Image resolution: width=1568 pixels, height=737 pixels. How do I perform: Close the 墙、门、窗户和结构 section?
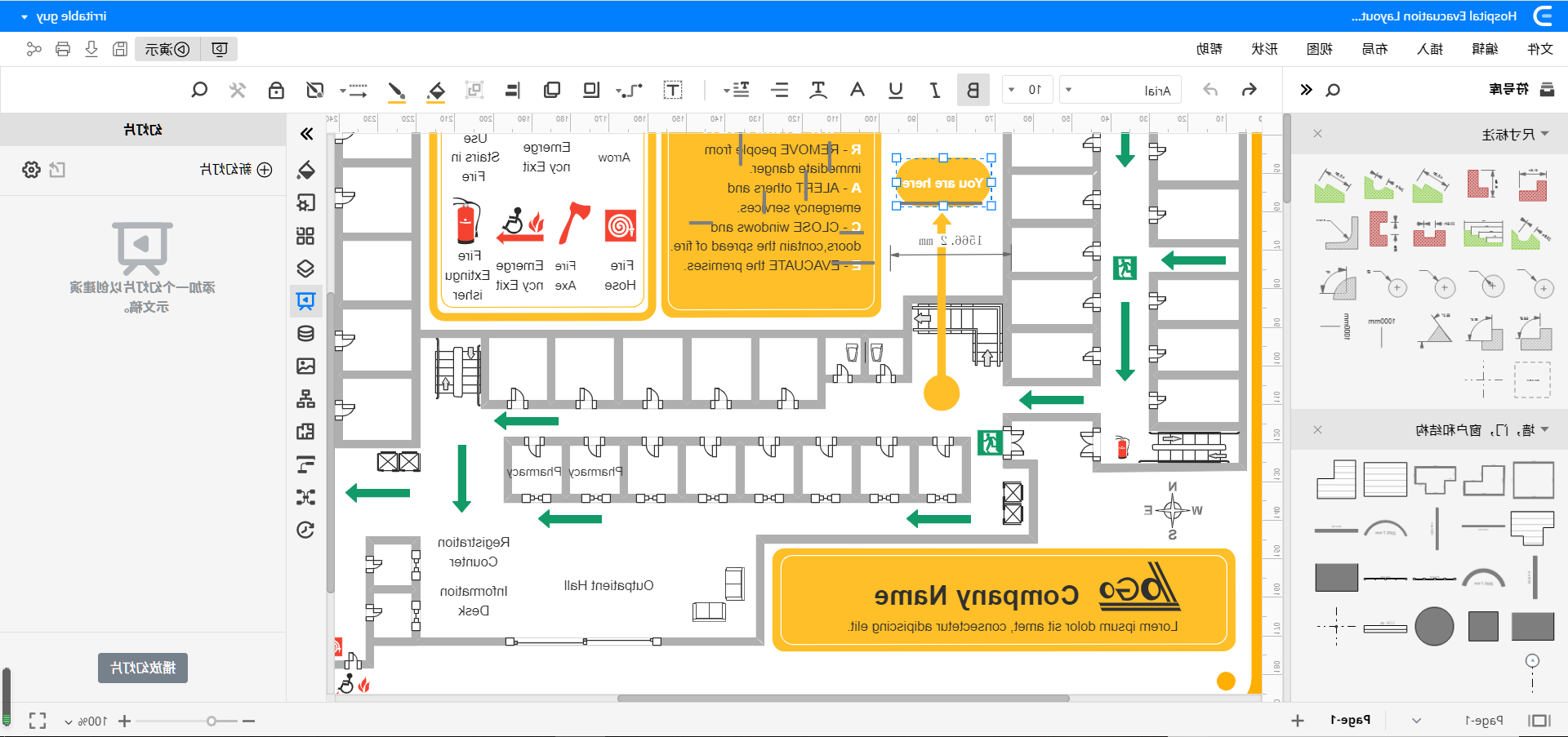pyautogui.click(x=1317, y=430)
